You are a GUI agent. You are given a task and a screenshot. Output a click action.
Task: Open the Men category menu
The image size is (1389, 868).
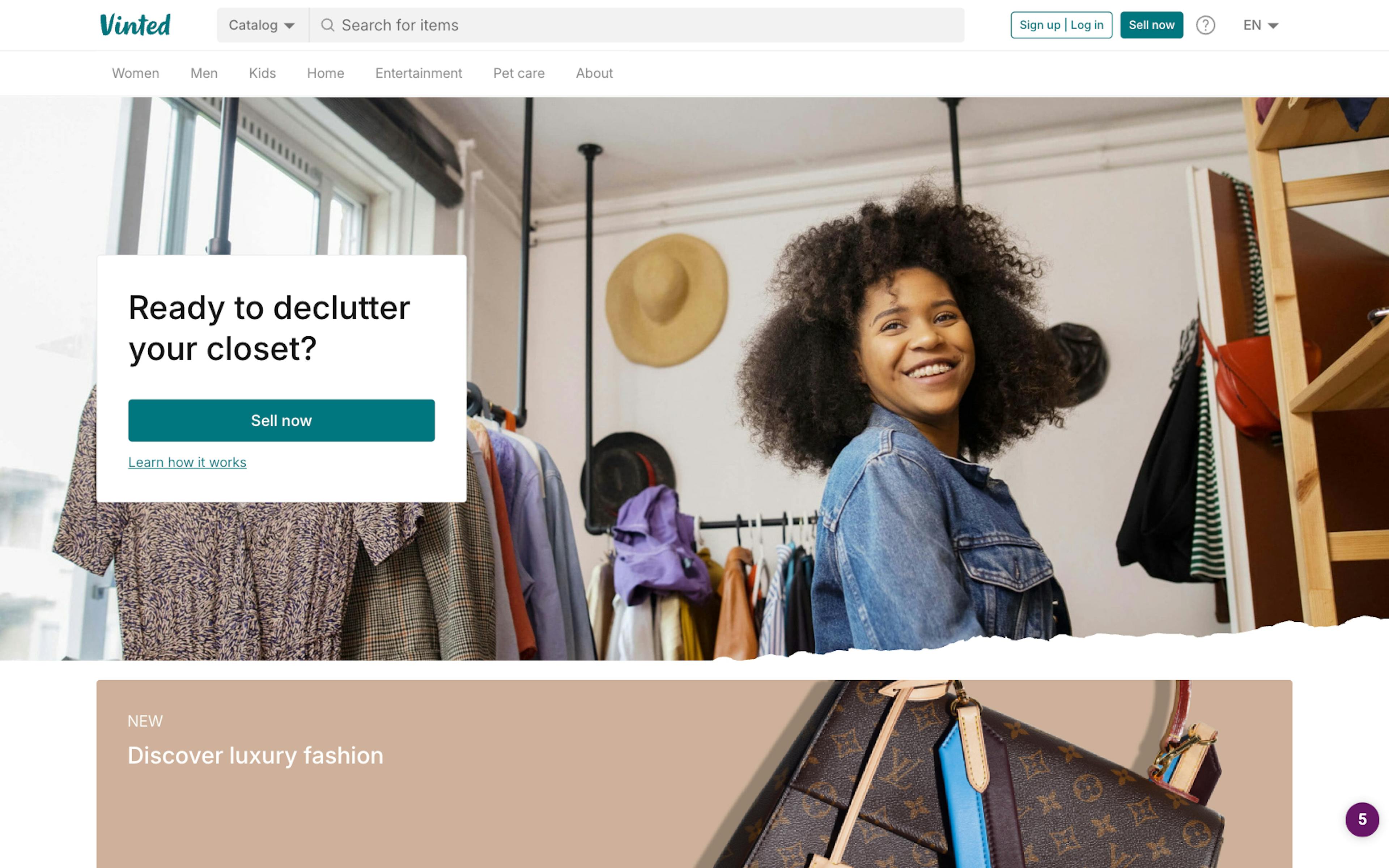204,73
